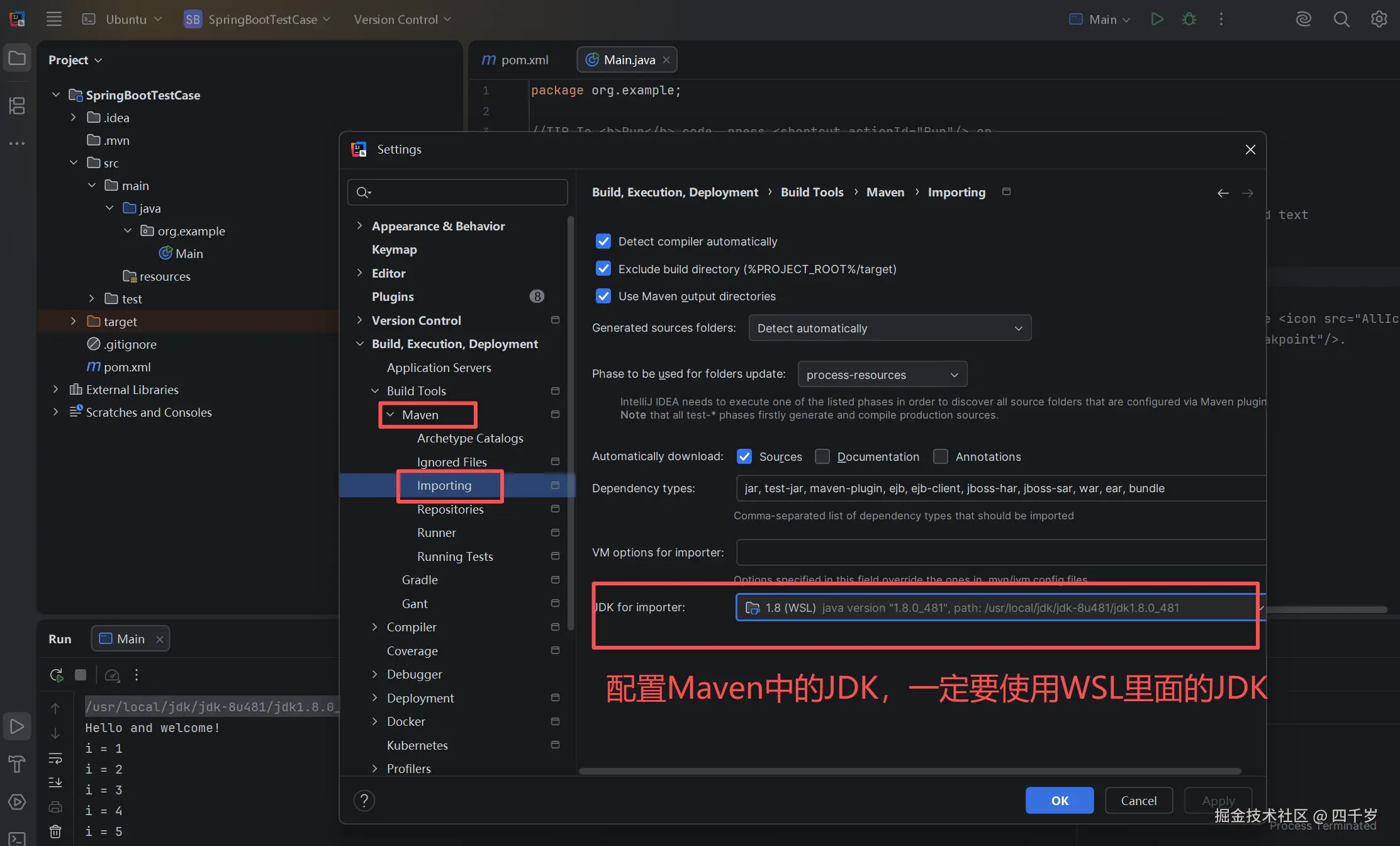This screenshot has width=1400, height=846.
Task: Expand the Compiler settings node
Action: [x=375, y=627]
